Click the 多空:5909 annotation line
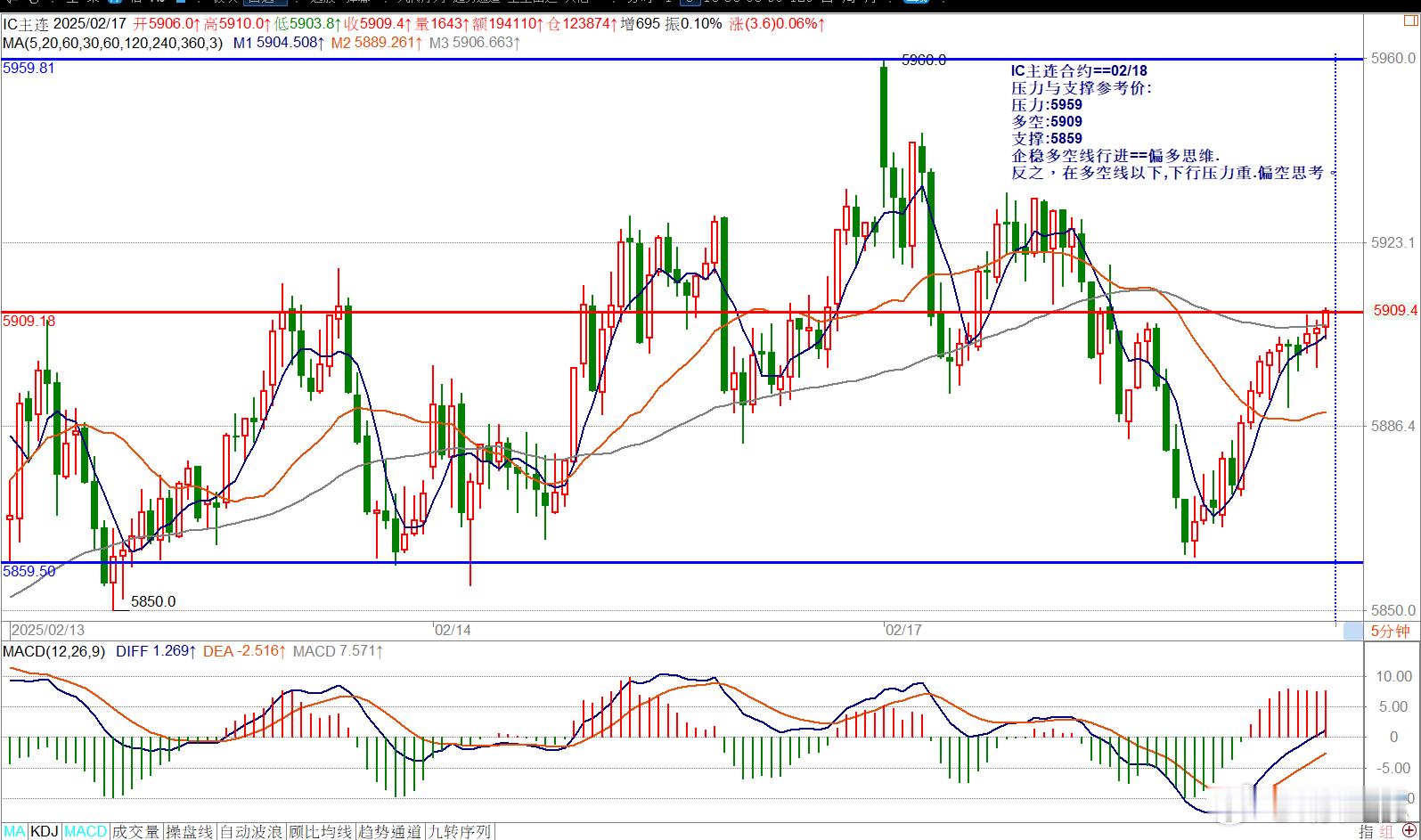 pyautogui.click(x=1047, y=122)
